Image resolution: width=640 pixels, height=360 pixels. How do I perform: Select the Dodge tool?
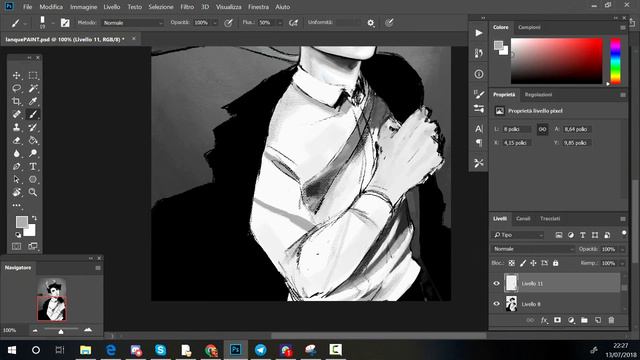point(33,153)
